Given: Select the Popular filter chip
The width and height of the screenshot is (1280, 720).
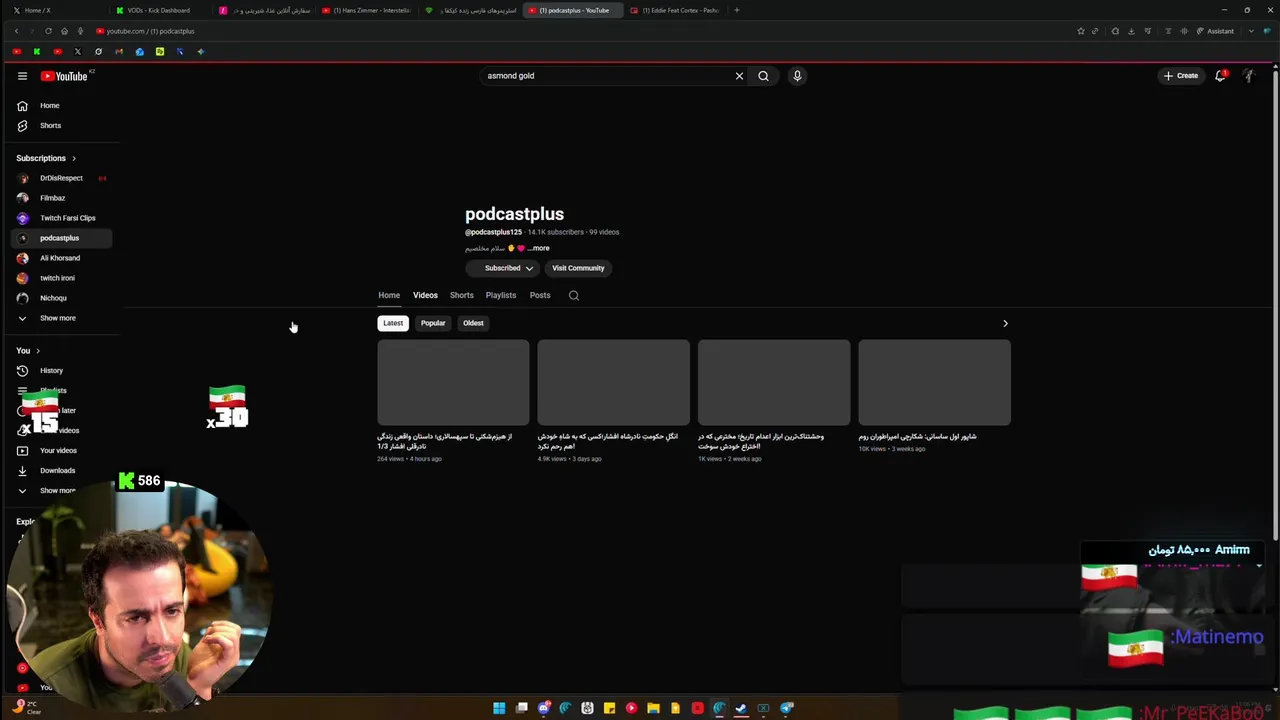Looking at the screenshot, I should tap(433, 323).
